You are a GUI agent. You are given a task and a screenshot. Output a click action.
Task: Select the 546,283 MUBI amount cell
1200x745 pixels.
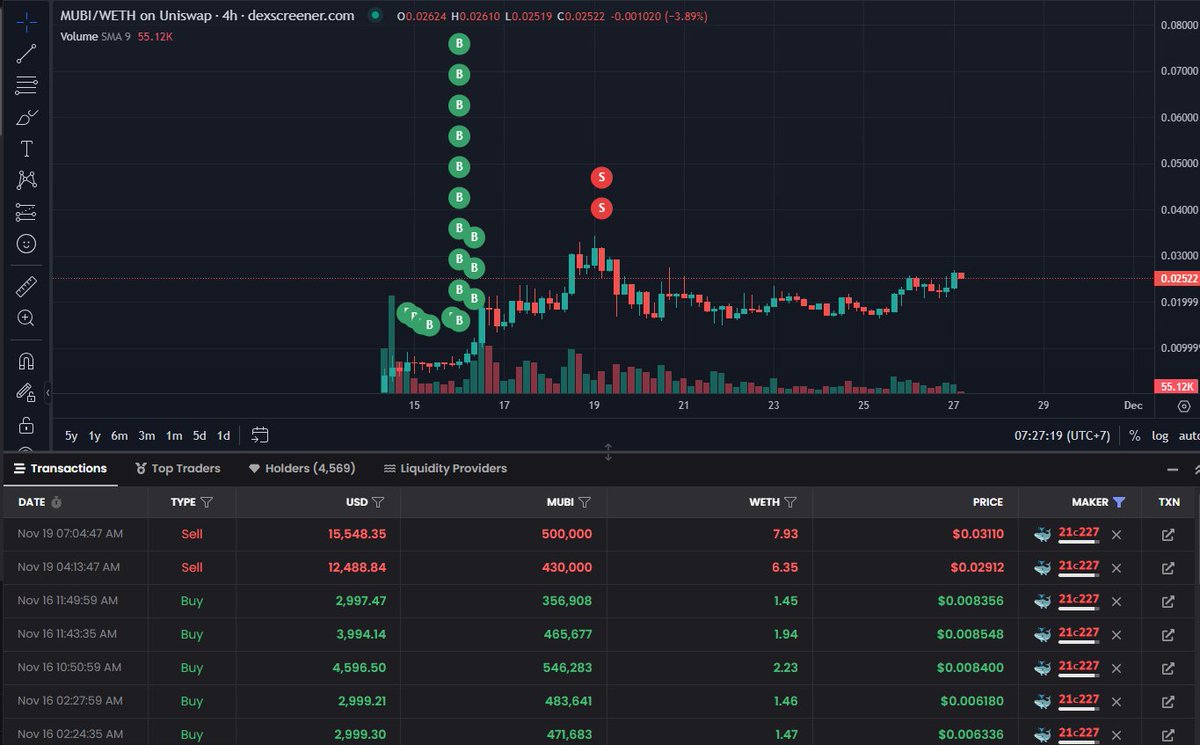pos(565,668)
